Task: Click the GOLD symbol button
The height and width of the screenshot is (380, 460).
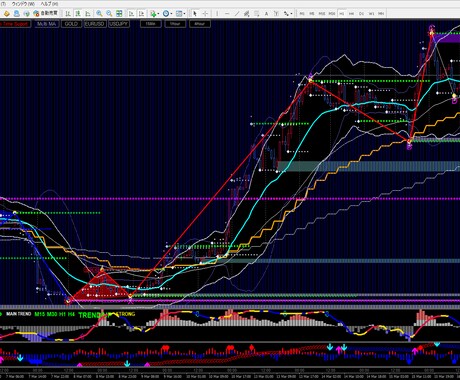Action: point(71,24)
